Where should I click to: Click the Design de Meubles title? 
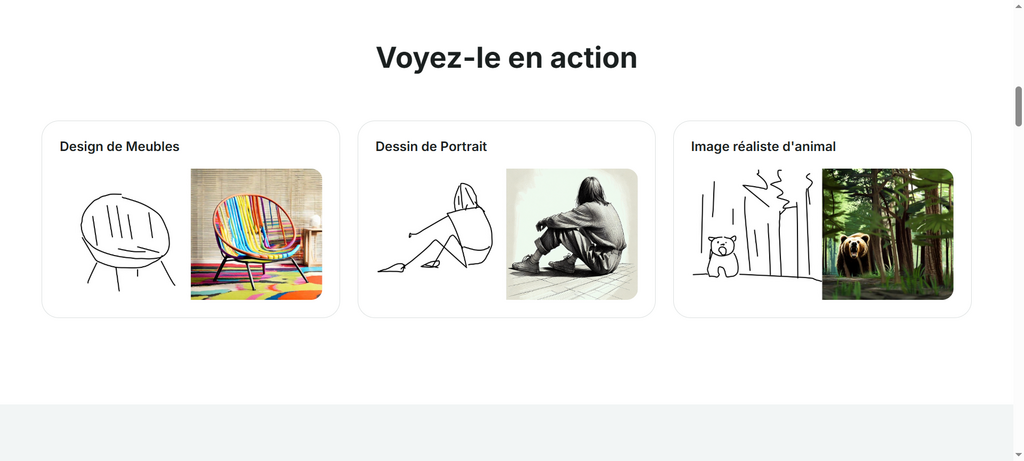120,146
